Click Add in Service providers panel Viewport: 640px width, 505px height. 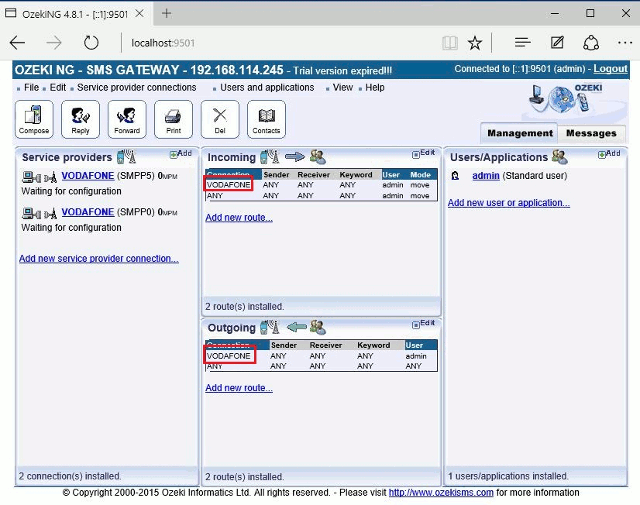point(181,154)
